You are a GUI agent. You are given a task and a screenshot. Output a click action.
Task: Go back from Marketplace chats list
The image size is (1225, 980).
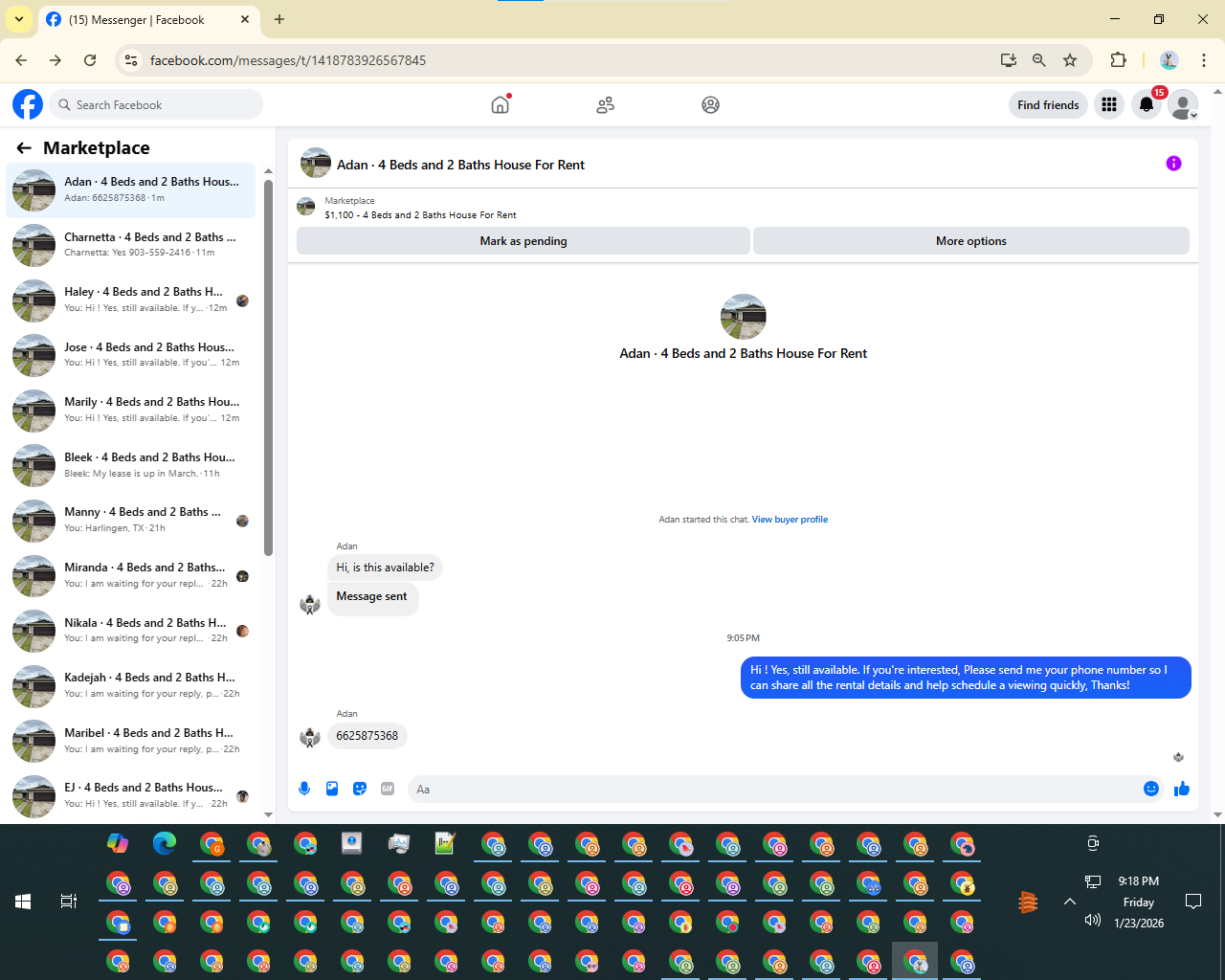coord(24,148)
